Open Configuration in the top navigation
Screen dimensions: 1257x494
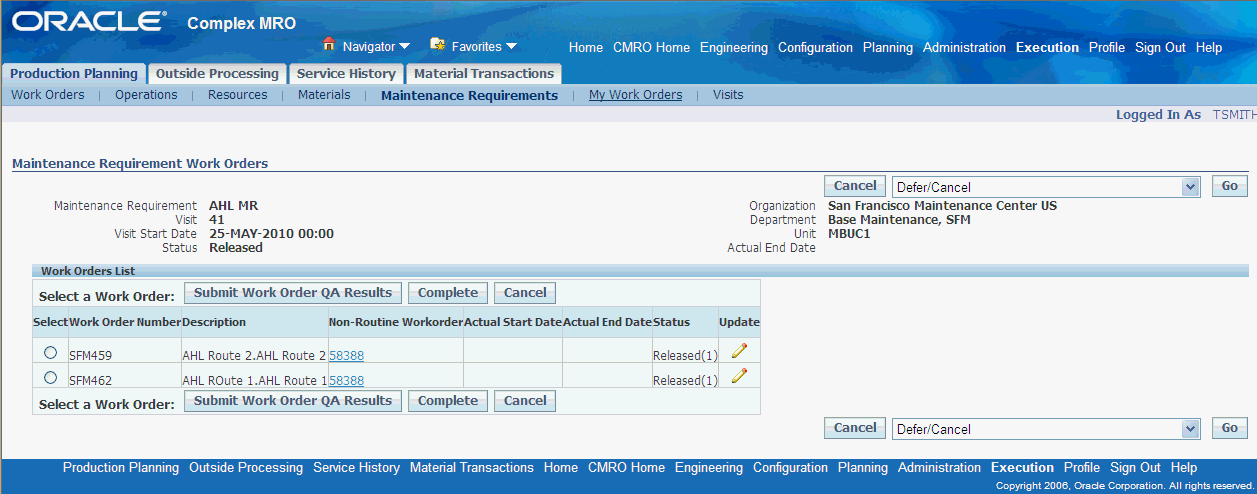[815, 47]
